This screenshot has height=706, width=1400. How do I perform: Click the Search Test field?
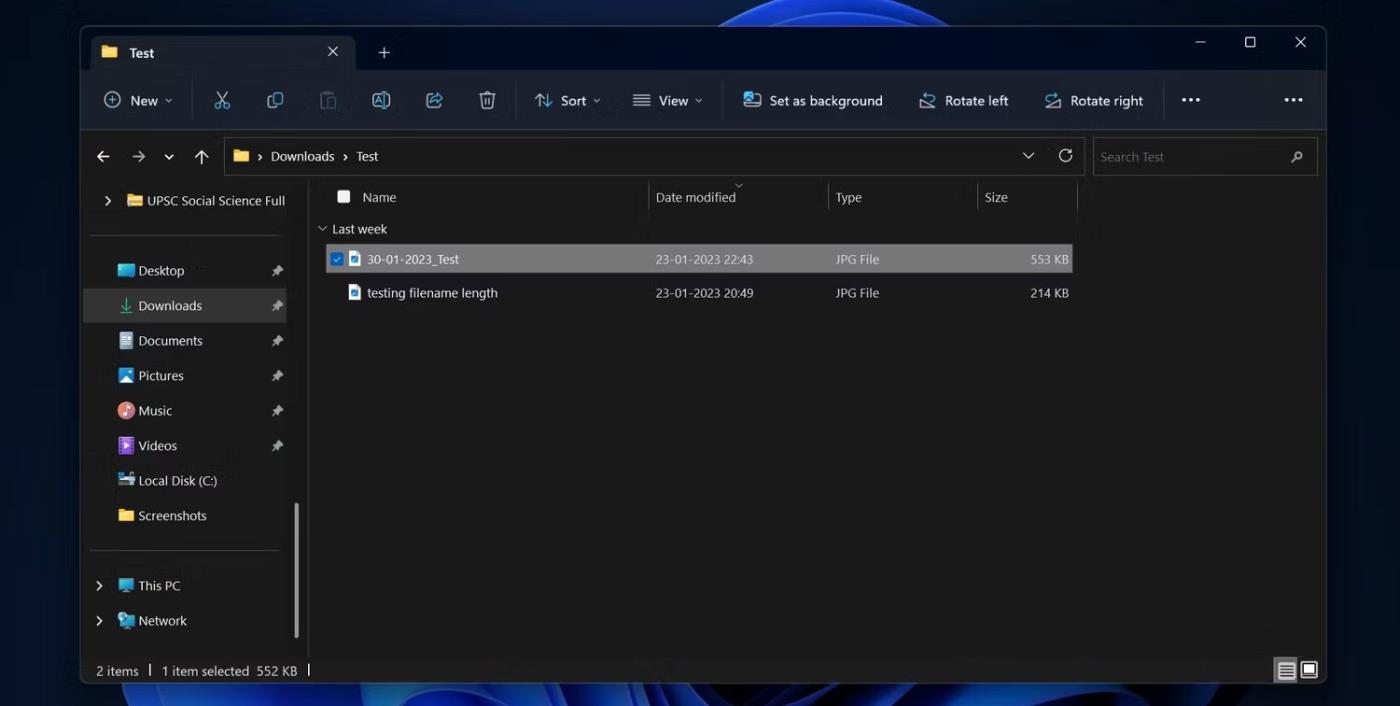tap(1205, 157)
